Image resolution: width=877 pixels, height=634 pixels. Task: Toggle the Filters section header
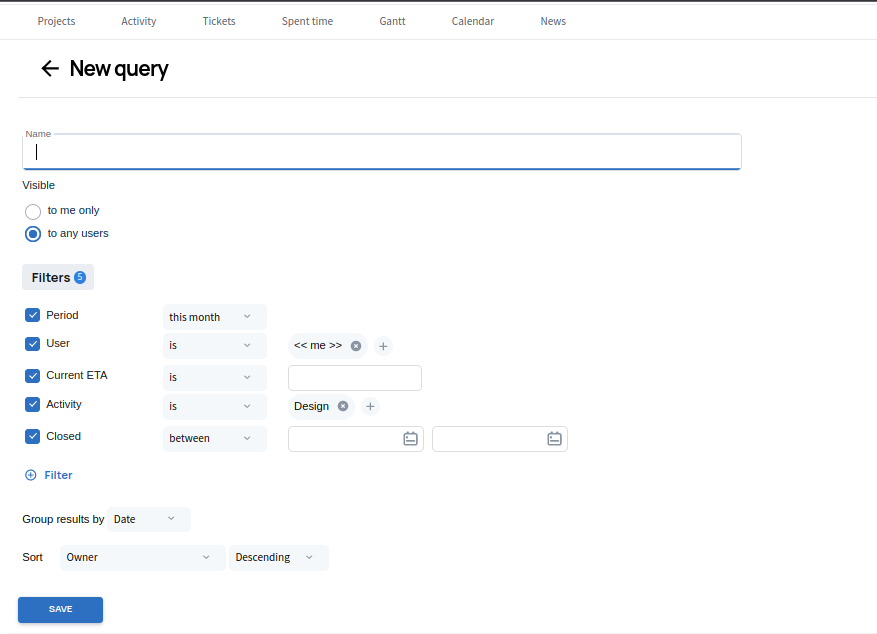[58, 277]
